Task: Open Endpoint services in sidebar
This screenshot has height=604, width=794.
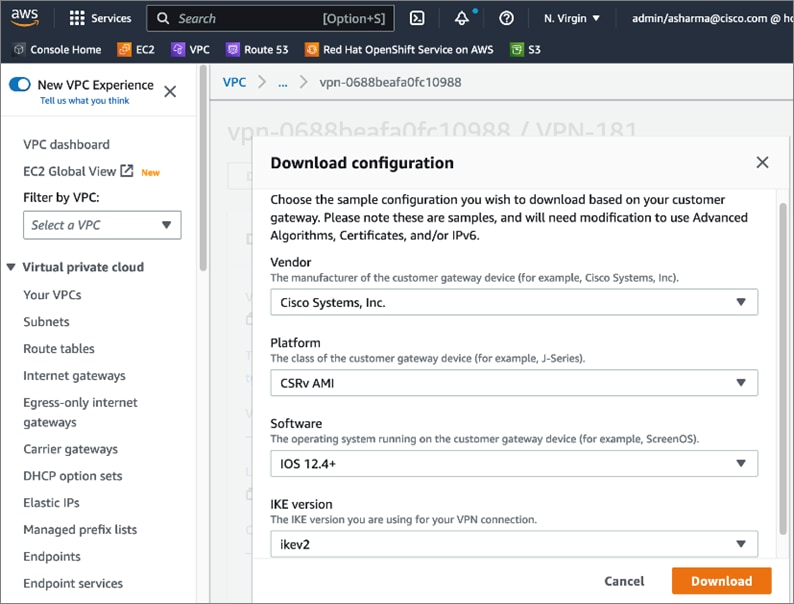Action: pos(73,583)
